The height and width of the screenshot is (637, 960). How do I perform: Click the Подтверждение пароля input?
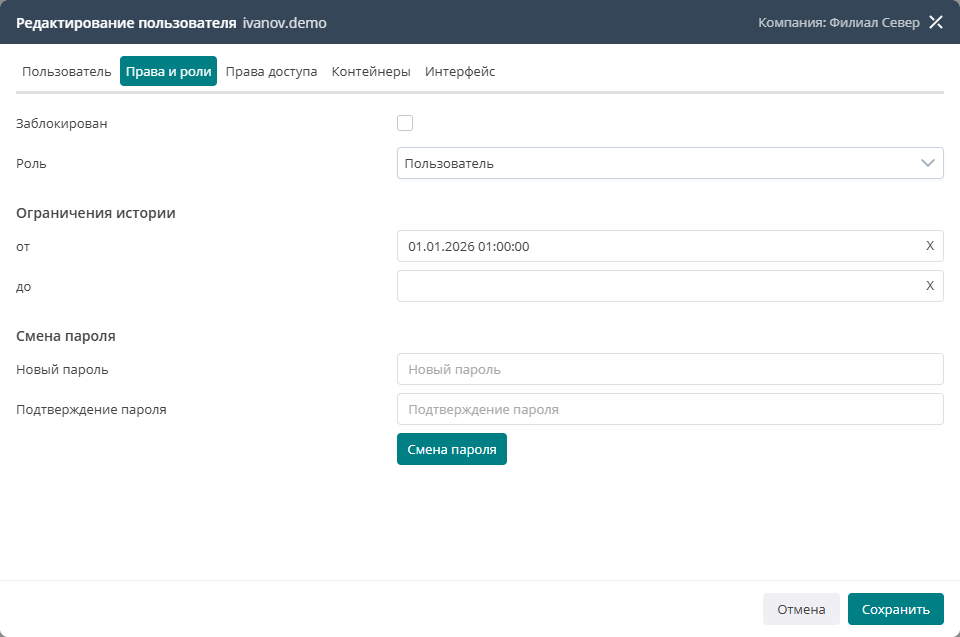[x=670, y=409]
